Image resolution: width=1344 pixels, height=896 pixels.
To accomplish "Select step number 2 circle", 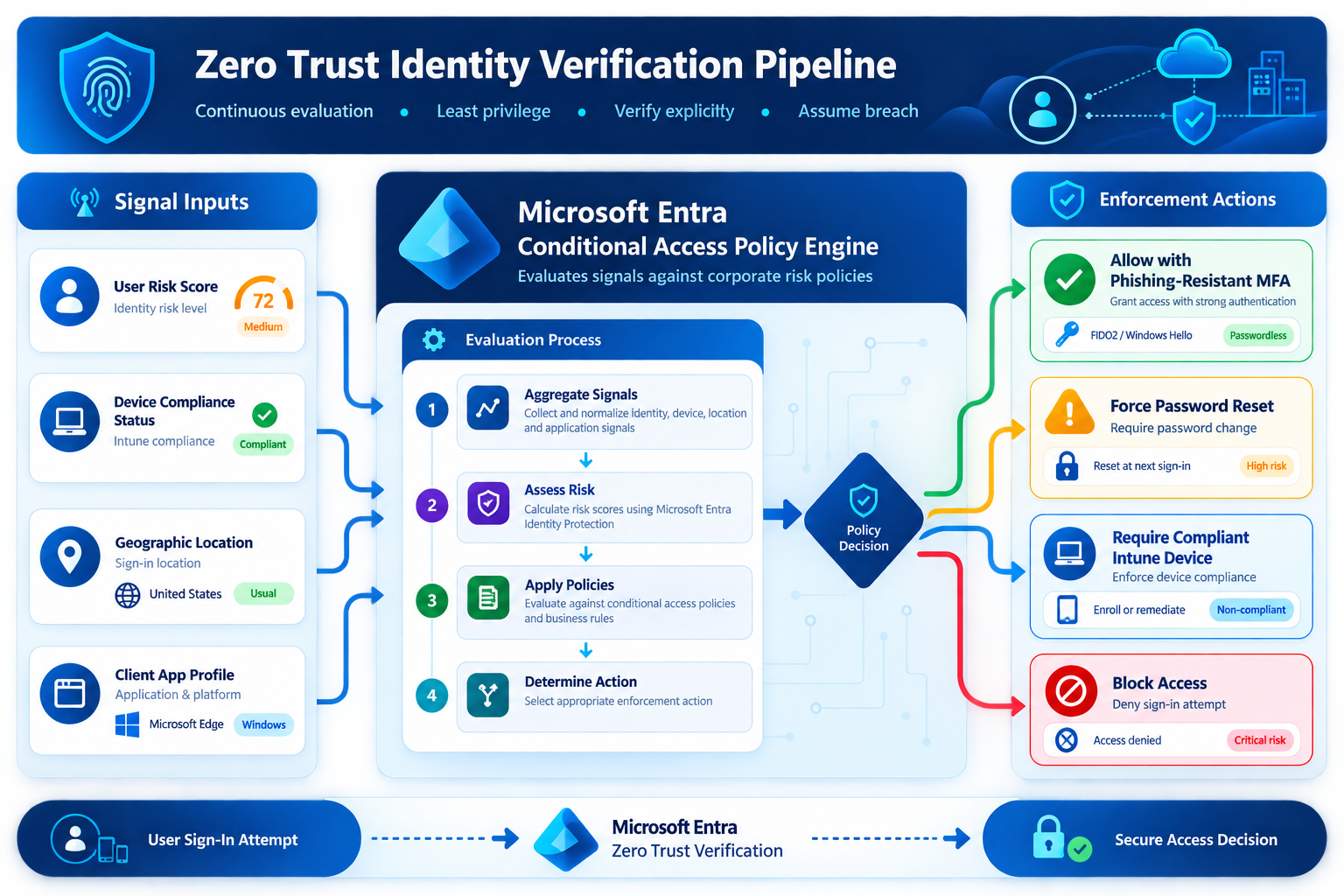I will coord(431,505).
